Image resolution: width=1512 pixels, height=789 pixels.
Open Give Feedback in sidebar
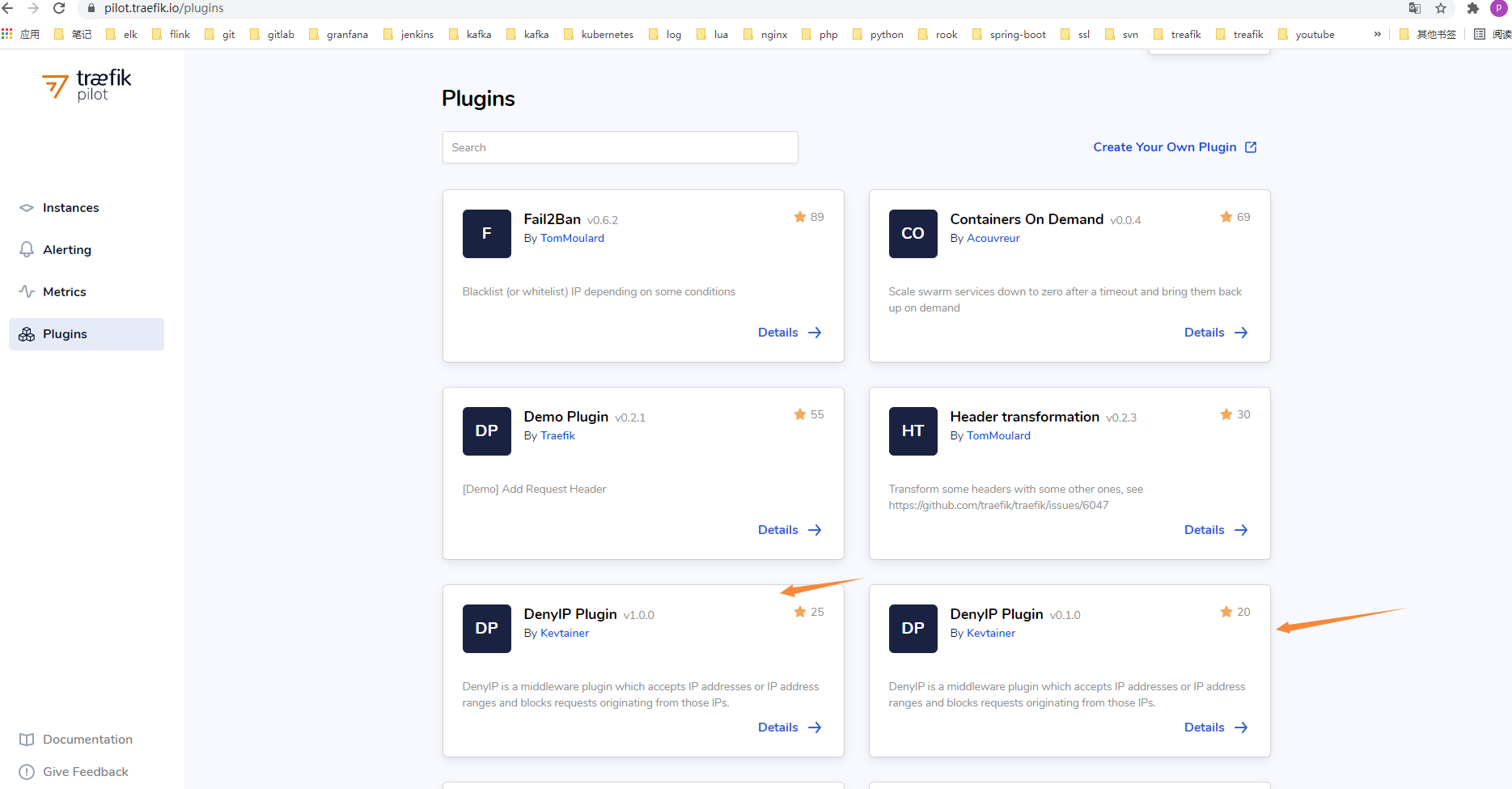86,772
